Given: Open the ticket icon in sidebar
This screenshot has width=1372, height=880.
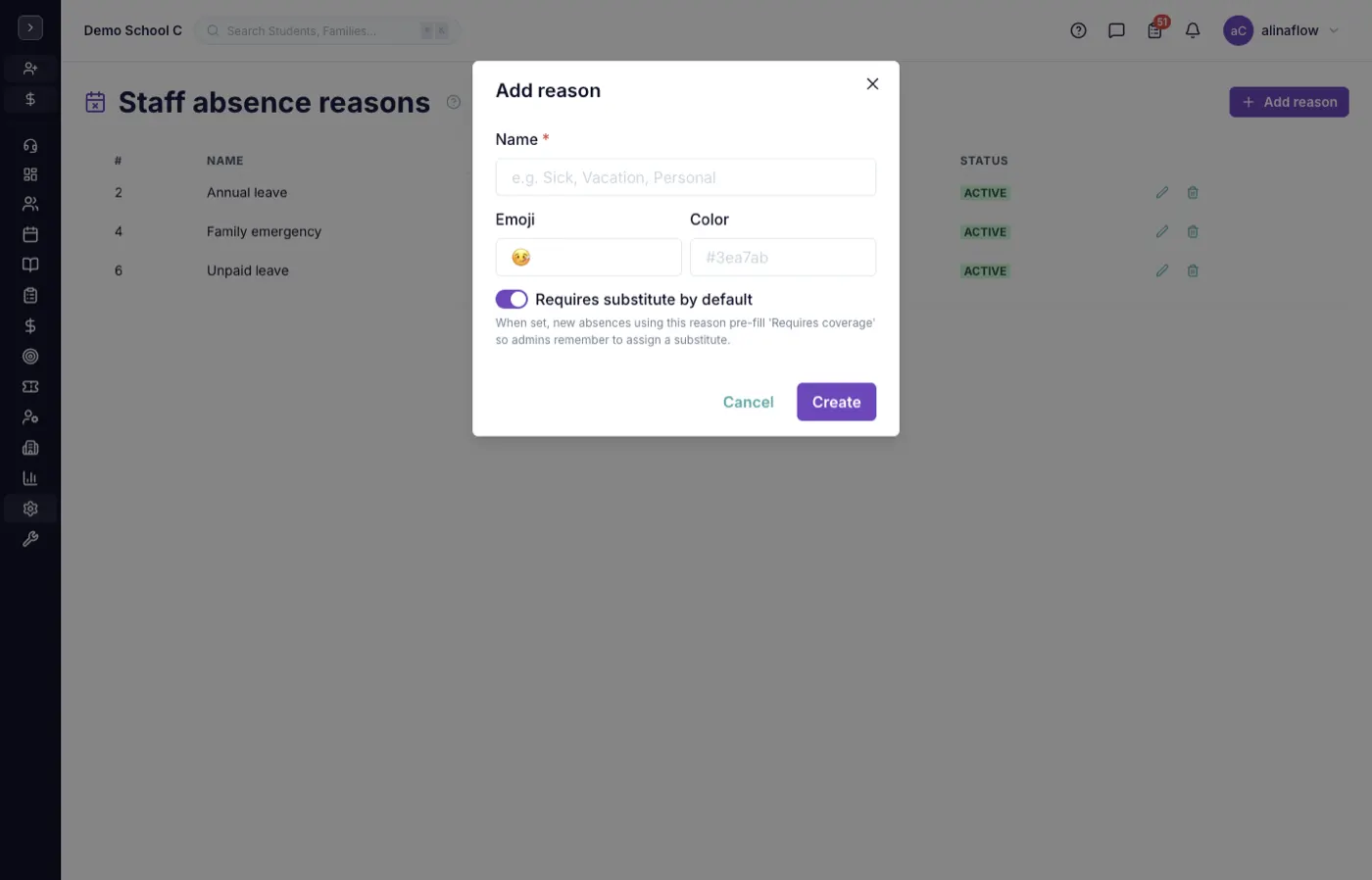Looking at the screenshot, I should [30, 386].
